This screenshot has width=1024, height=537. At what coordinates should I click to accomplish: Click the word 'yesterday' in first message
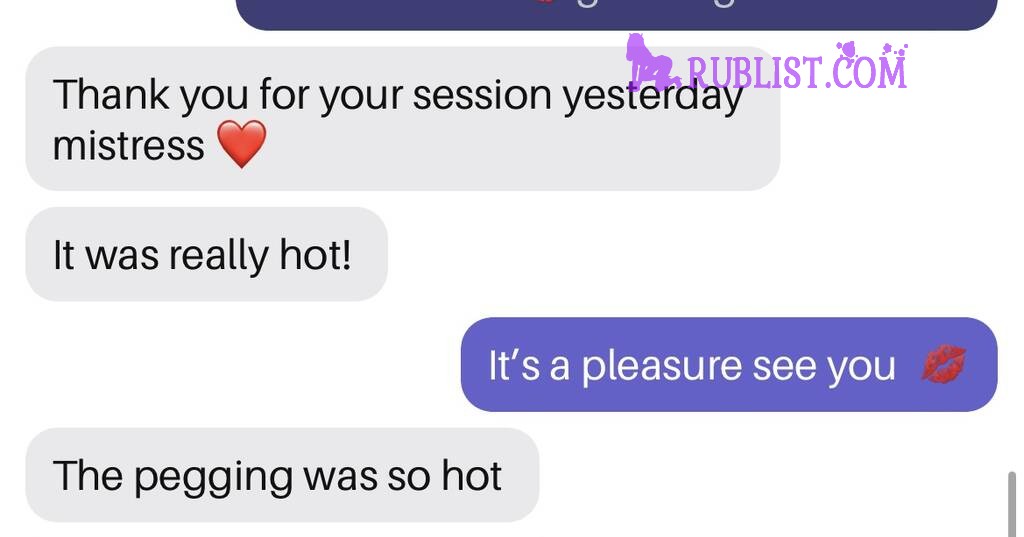(653, 97)
